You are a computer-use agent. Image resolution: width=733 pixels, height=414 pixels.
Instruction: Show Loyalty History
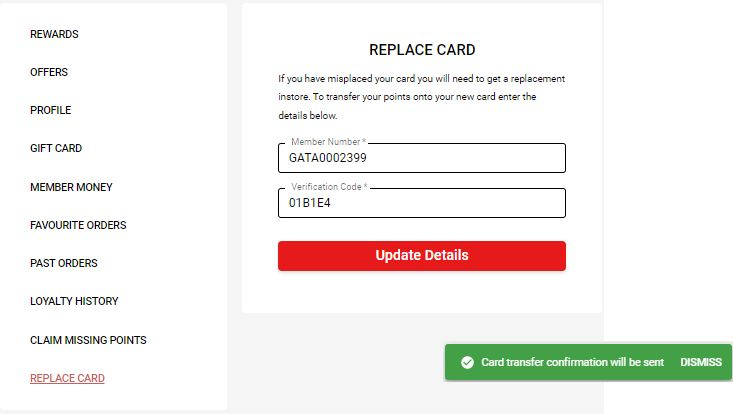[x=74, y=301]
